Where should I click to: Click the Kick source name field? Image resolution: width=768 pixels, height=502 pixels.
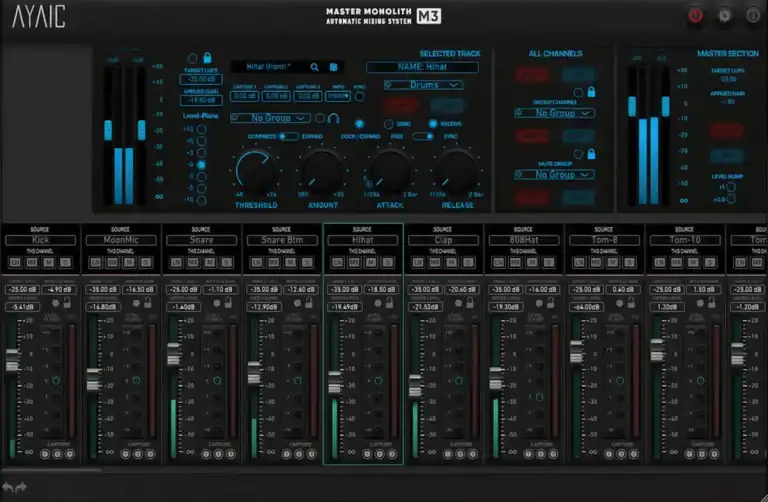point(40,240)
